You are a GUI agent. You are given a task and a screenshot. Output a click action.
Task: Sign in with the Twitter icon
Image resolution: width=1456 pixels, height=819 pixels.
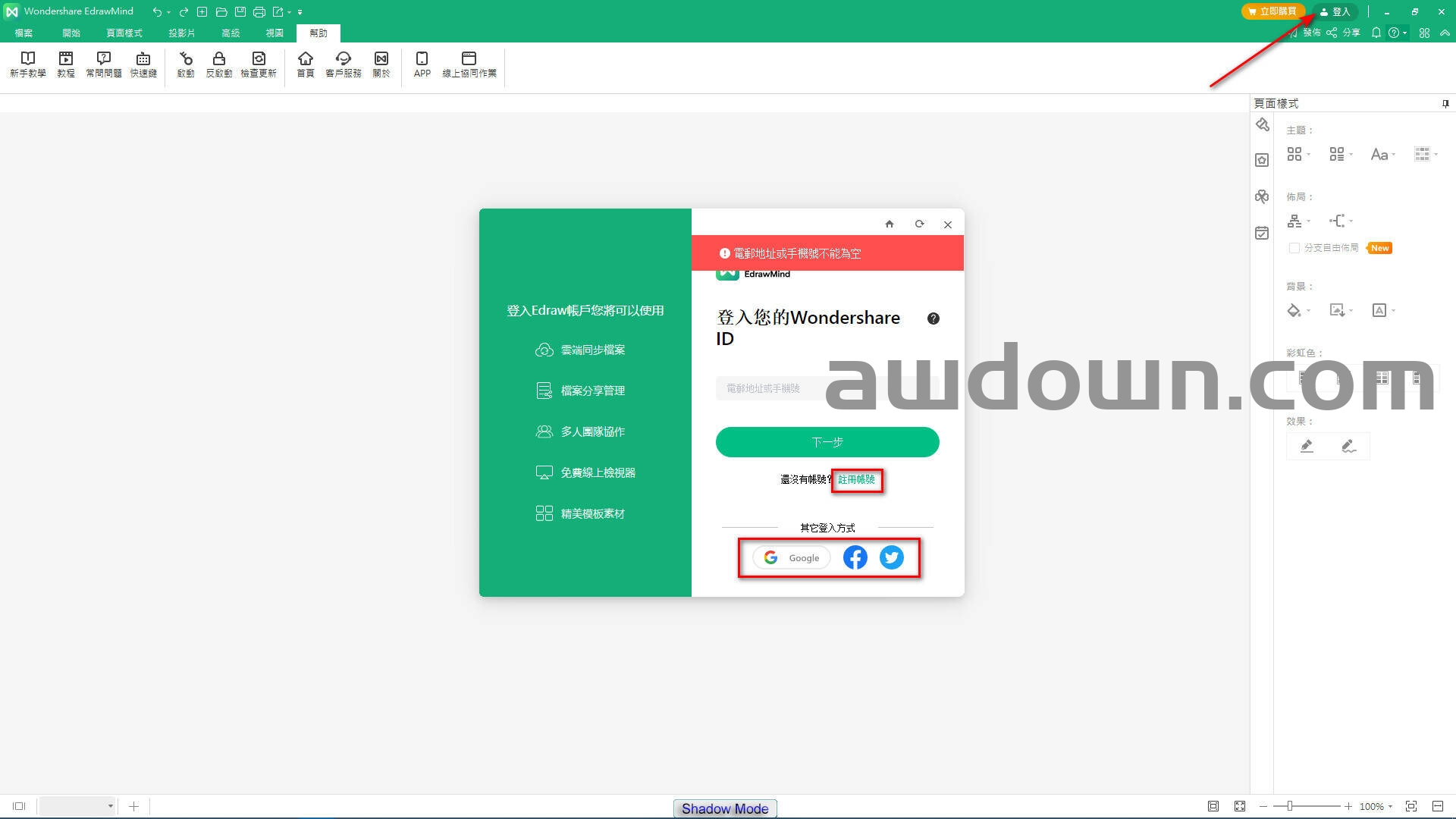point(891,557)
